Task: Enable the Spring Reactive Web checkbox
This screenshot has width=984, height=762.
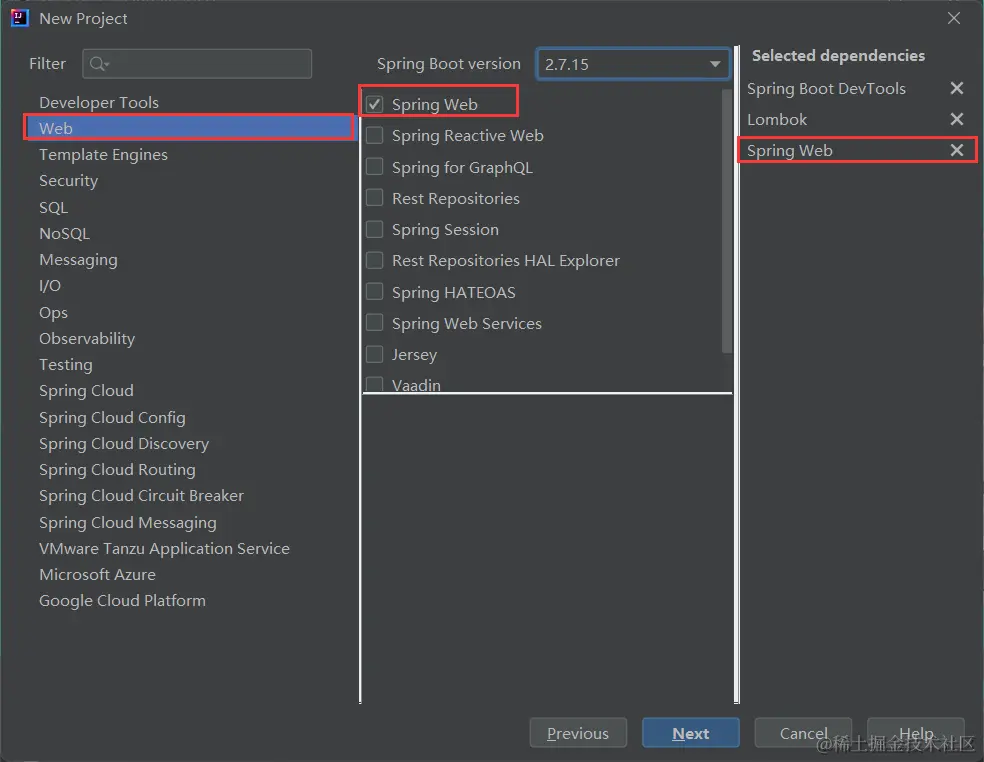Action: [375, 136]
